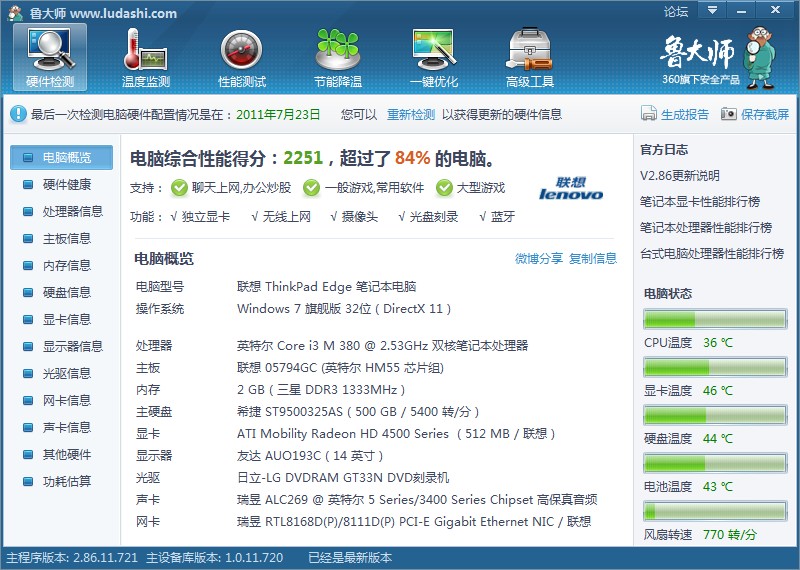Viewport: 800px width, 570px height.
Task: Open the 高级工具 toolbox icon
Action: coord(530,57)
